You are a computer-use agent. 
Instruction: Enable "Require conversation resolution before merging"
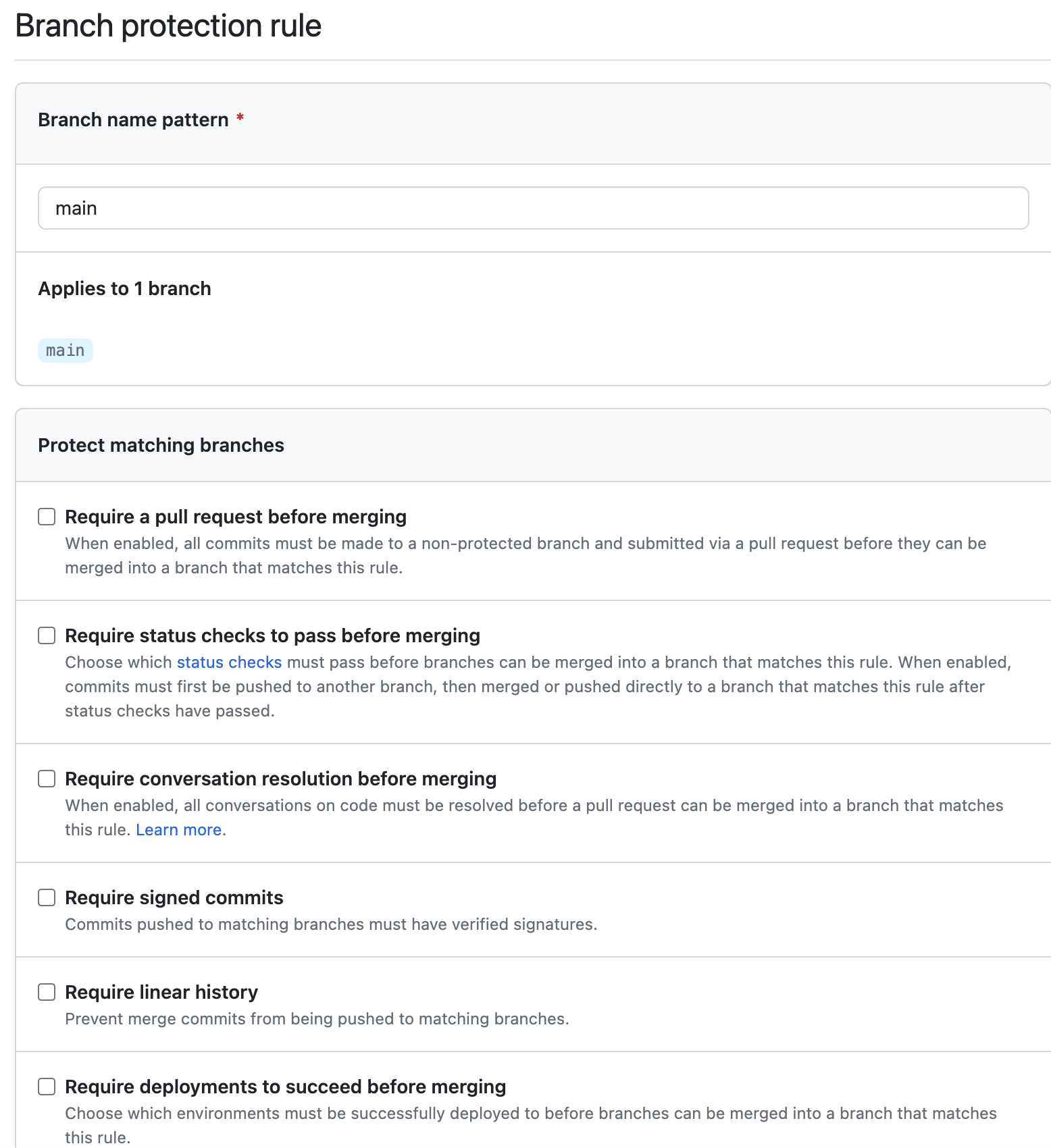(x=47, y=779)
